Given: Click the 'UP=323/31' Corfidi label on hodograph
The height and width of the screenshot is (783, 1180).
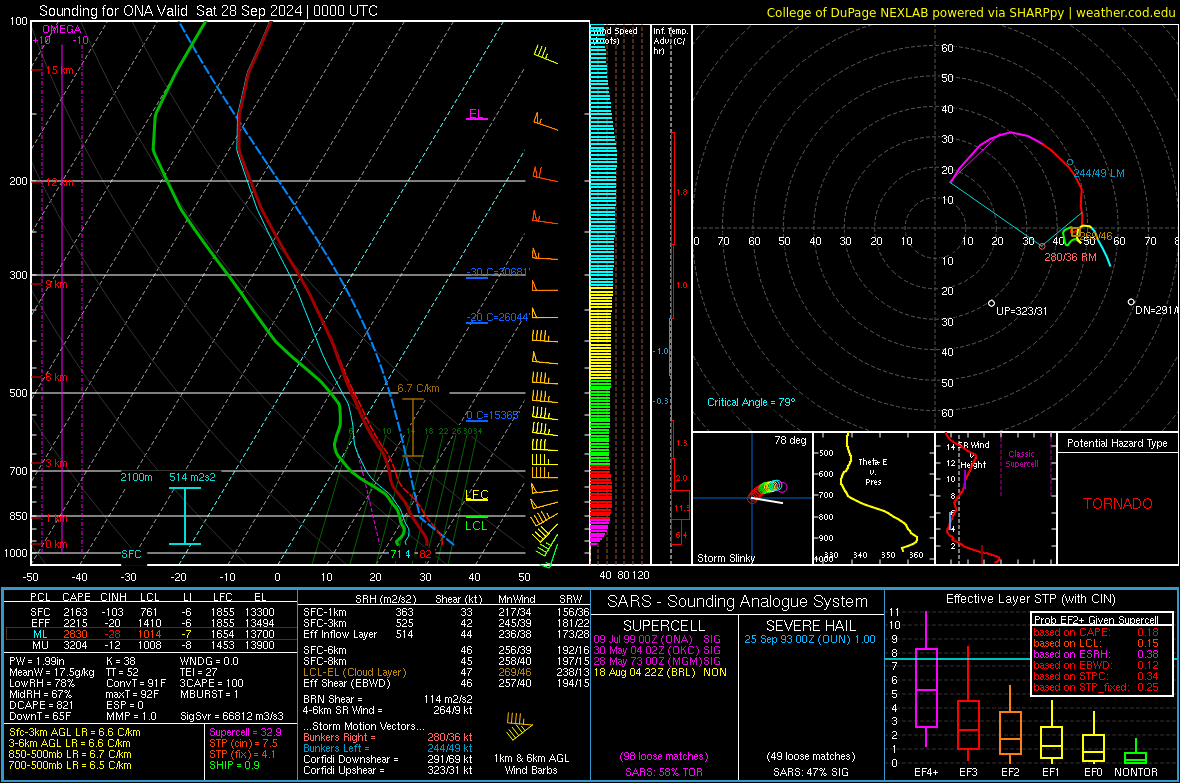Looking at the screenshot, I should point(1021,310).
